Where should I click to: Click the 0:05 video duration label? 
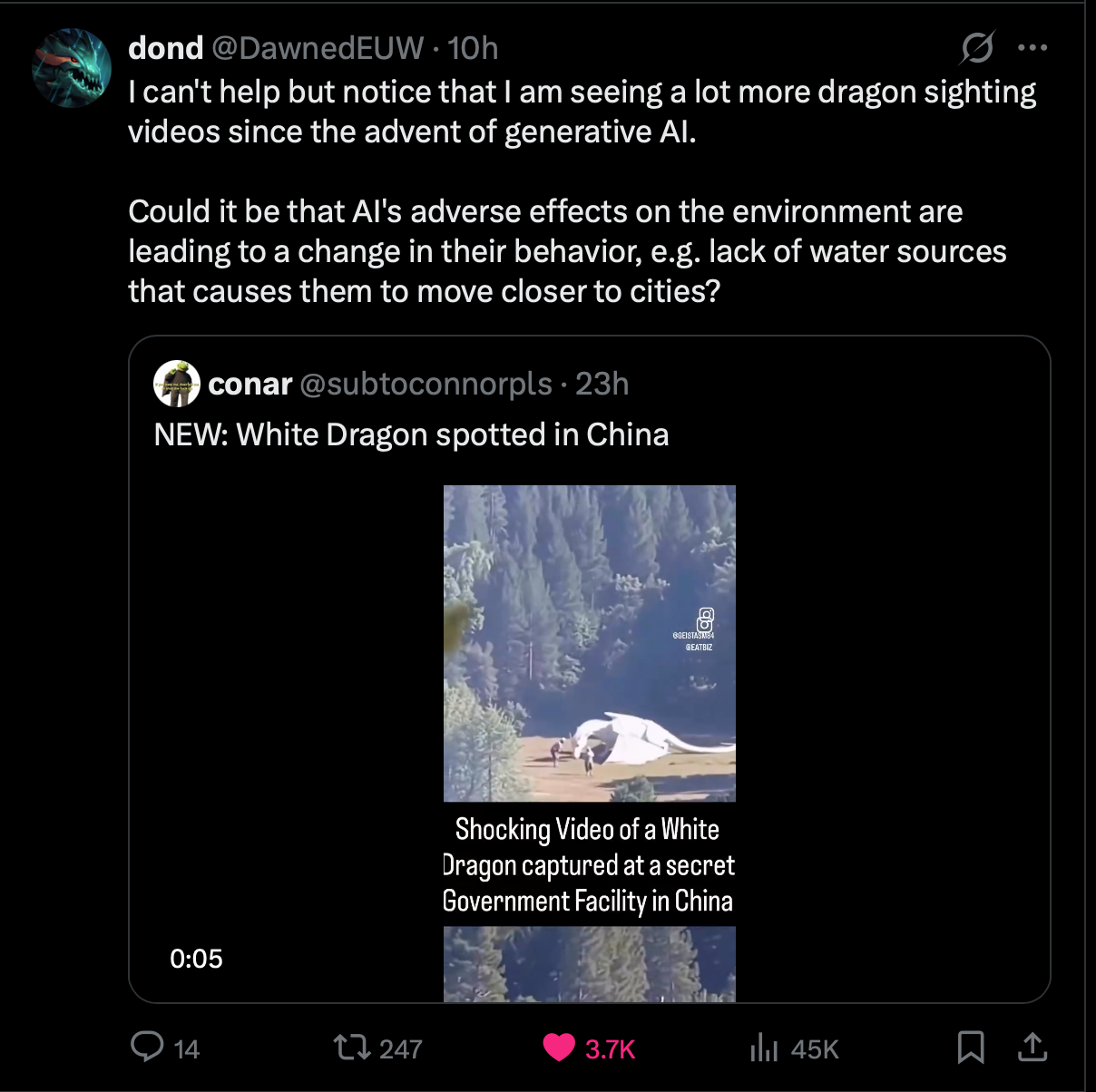[x=196, y=959]
